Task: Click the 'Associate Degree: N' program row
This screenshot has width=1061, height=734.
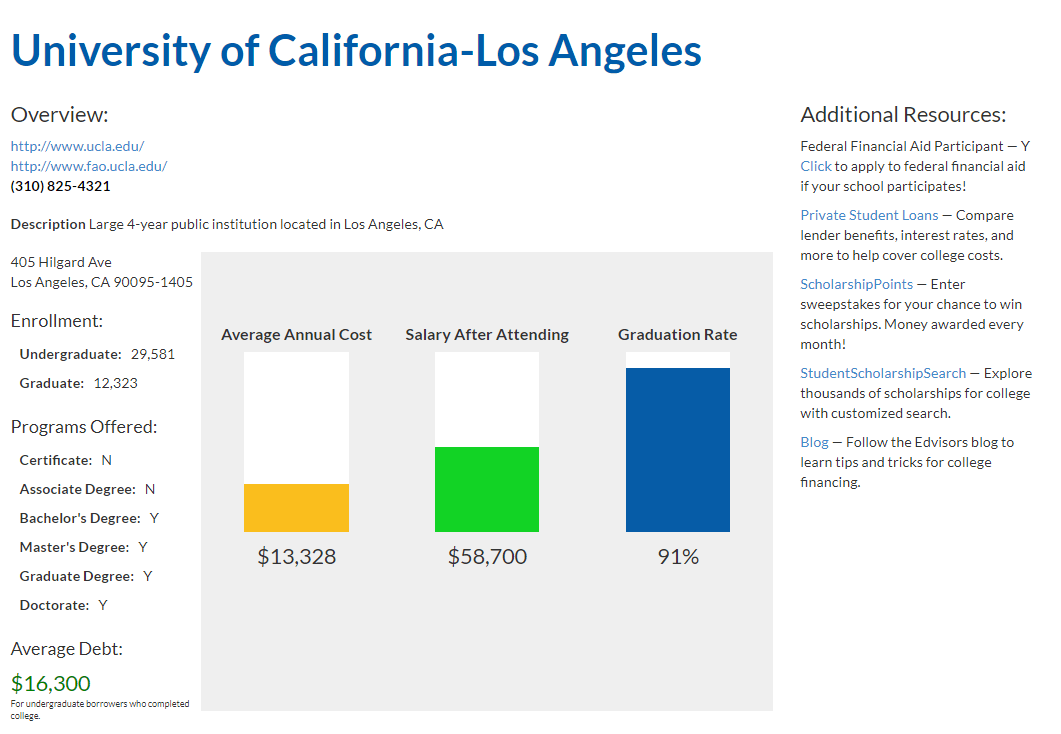Action: 87,490
